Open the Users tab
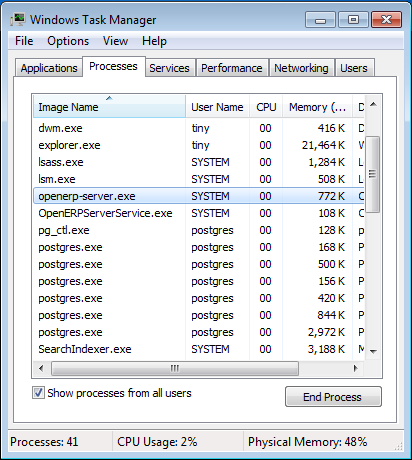The width and height of the screenshot is (412, 460). [354, 68]
